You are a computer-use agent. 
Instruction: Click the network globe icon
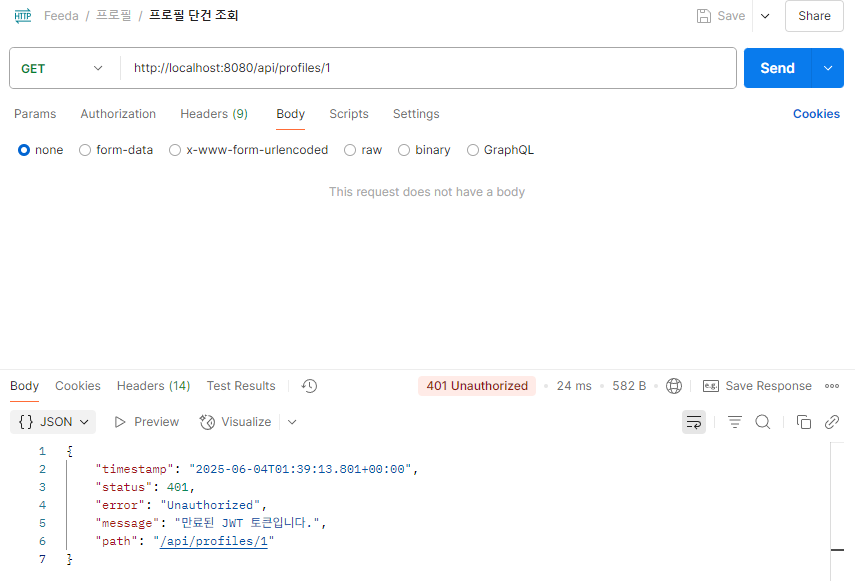coord(674,386)
